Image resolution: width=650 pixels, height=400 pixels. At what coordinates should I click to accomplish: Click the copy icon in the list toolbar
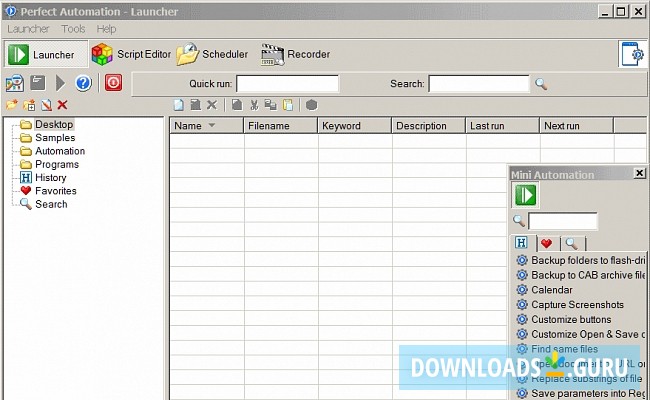pyautogui.click(x=271, y=105)
